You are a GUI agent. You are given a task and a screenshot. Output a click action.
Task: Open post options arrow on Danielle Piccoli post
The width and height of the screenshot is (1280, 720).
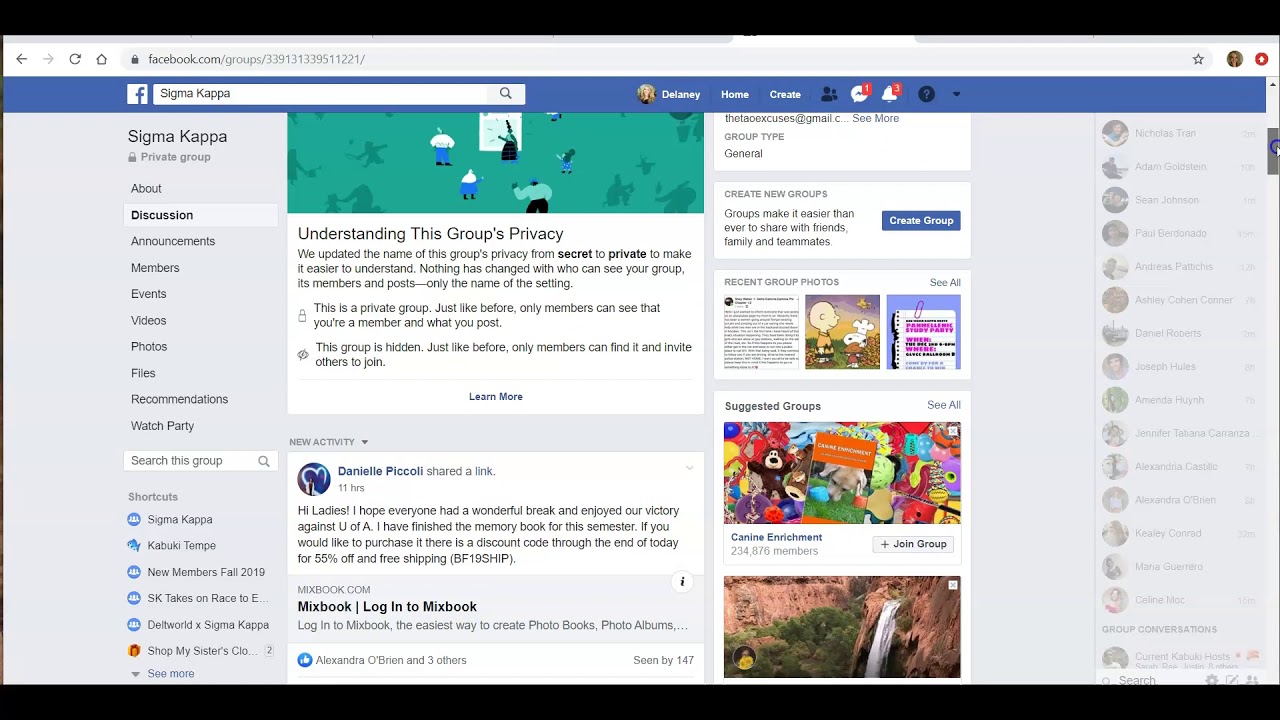click(689, 468)
